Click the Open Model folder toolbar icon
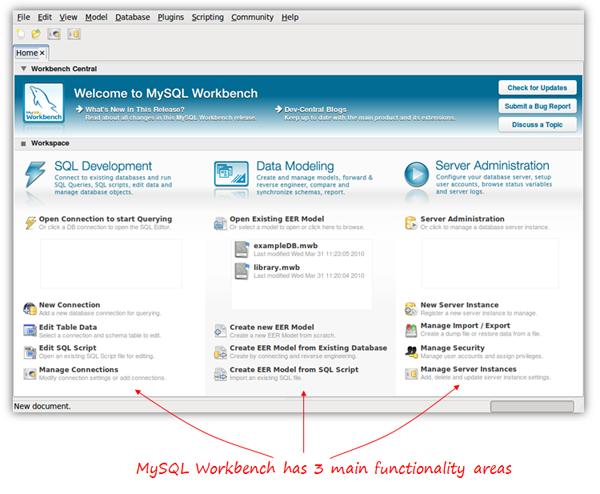Viewport: 600px width, 494px height. (36, 34)
